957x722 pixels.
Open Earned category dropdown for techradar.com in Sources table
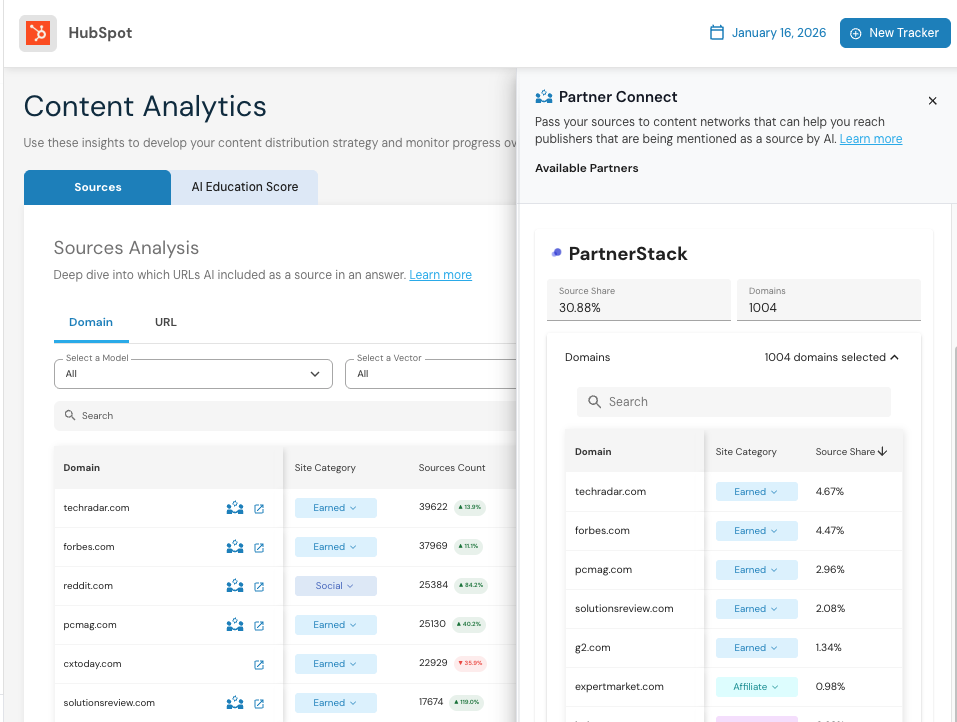click(x=336, y=508)
